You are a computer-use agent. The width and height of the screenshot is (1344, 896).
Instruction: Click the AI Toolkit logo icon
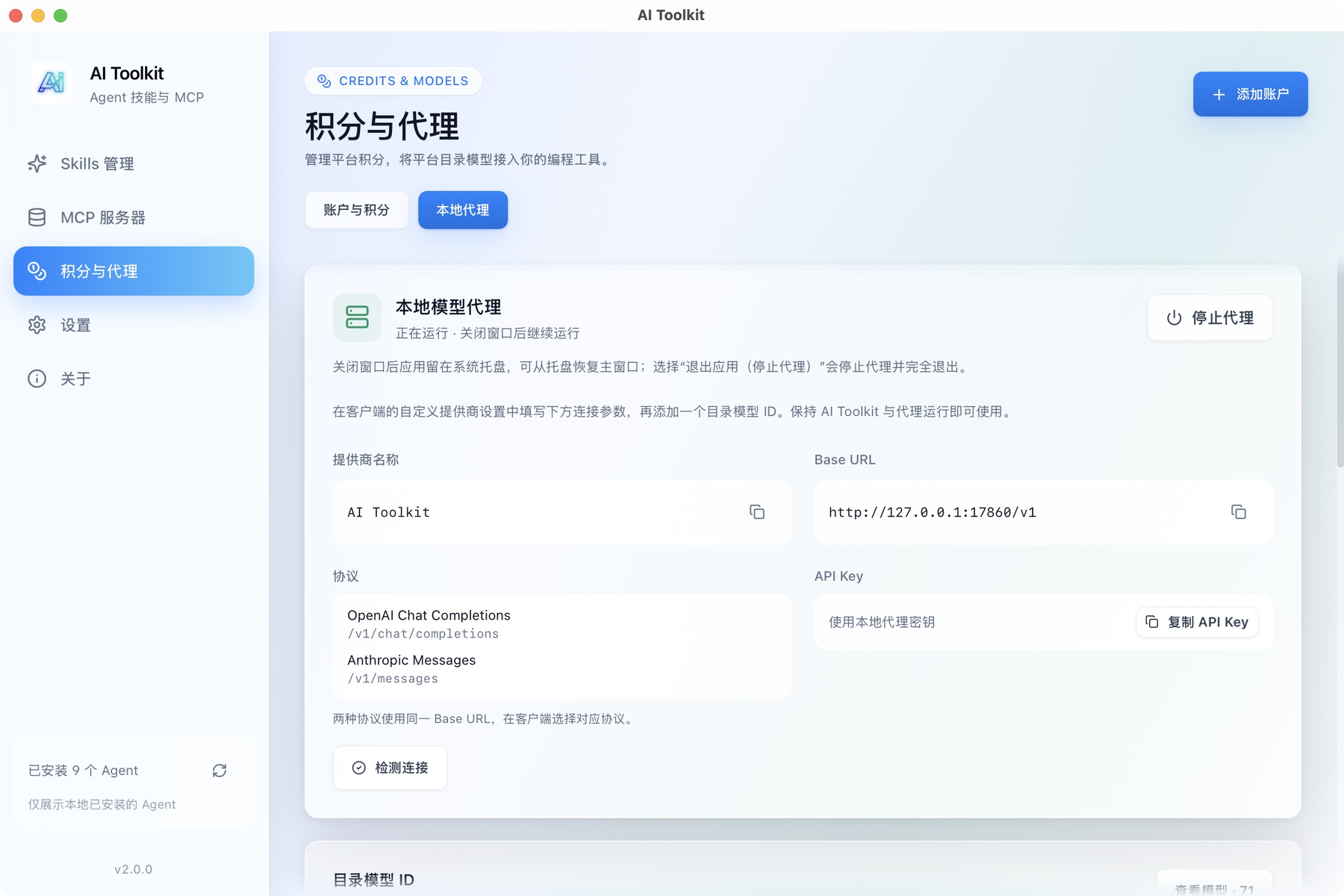[52, 83]
